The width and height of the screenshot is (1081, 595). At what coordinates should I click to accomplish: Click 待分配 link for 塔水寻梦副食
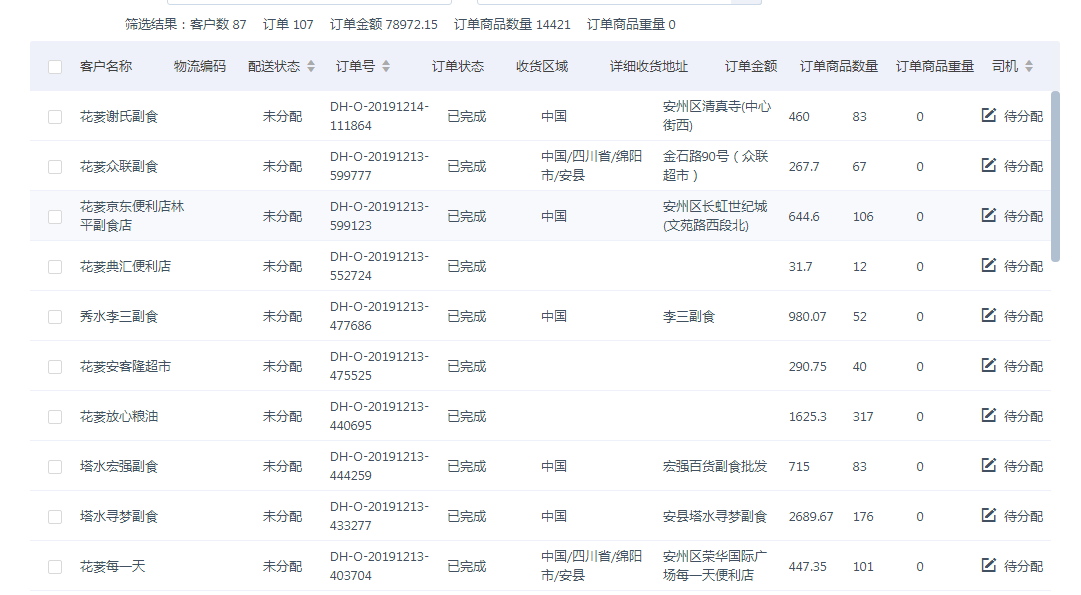pos(1023,517)
